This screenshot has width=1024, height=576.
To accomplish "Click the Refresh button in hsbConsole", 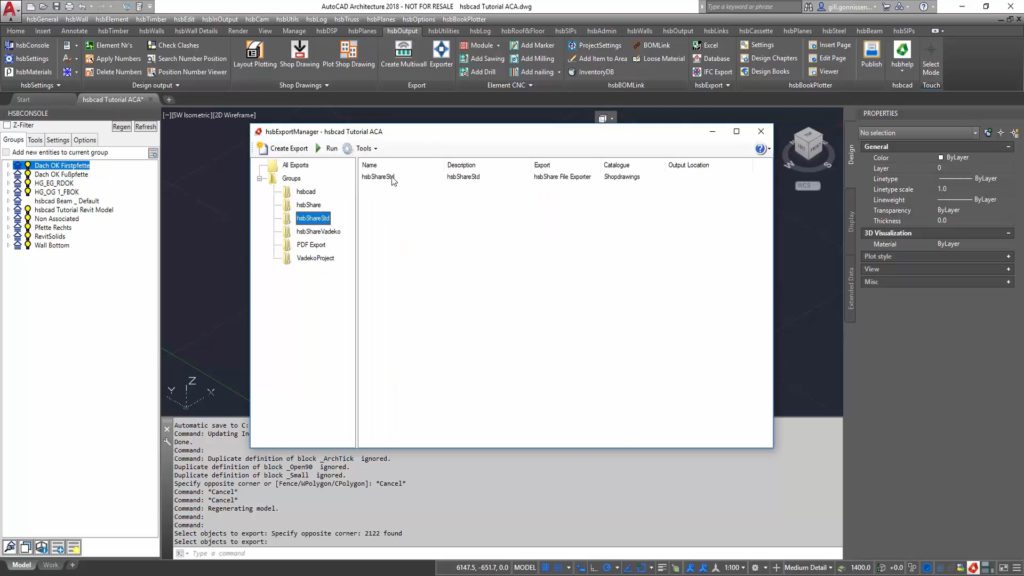I will 145,127.
